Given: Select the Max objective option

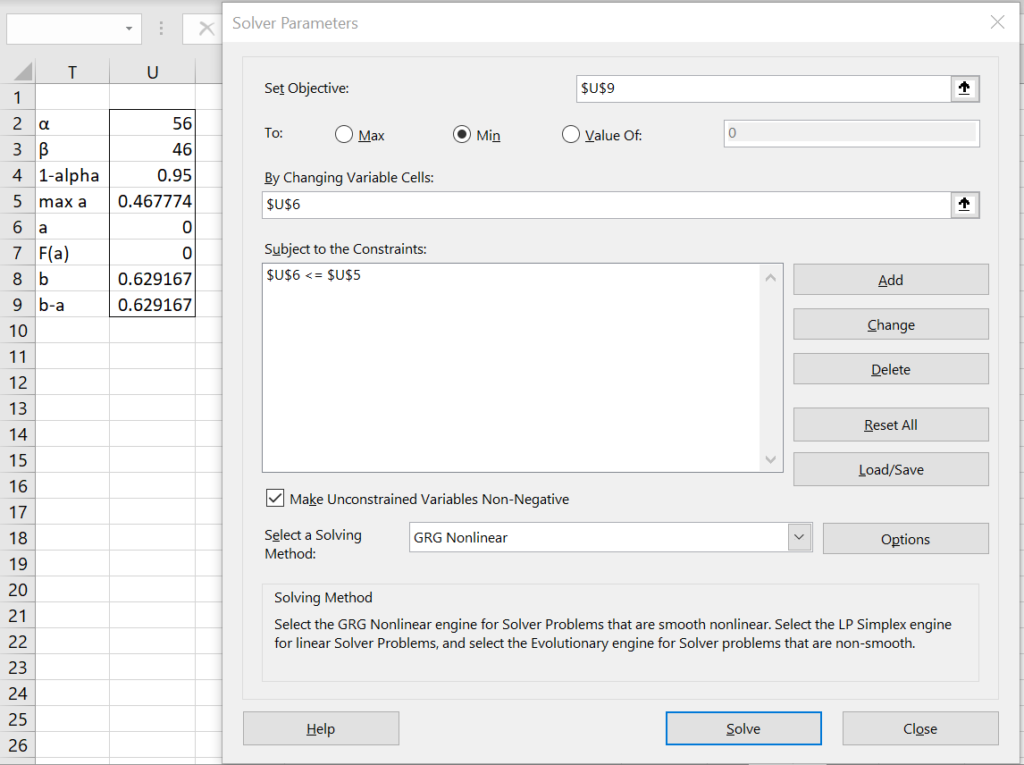Looking at the screenshot, I should tap(345, 135).
